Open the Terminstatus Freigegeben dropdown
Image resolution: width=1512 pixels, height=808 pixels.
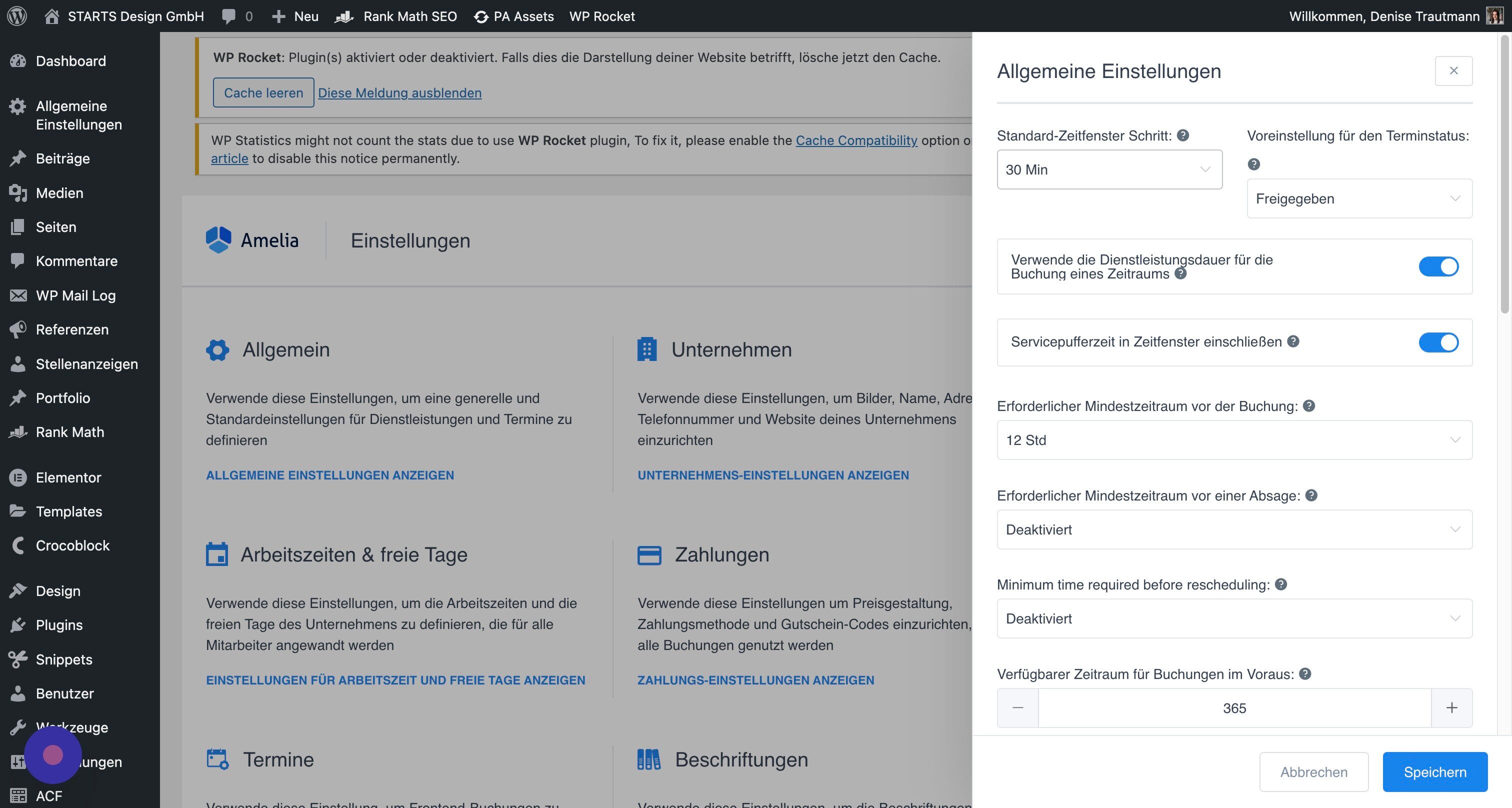pyautogui.click(x=1359, y=198)
